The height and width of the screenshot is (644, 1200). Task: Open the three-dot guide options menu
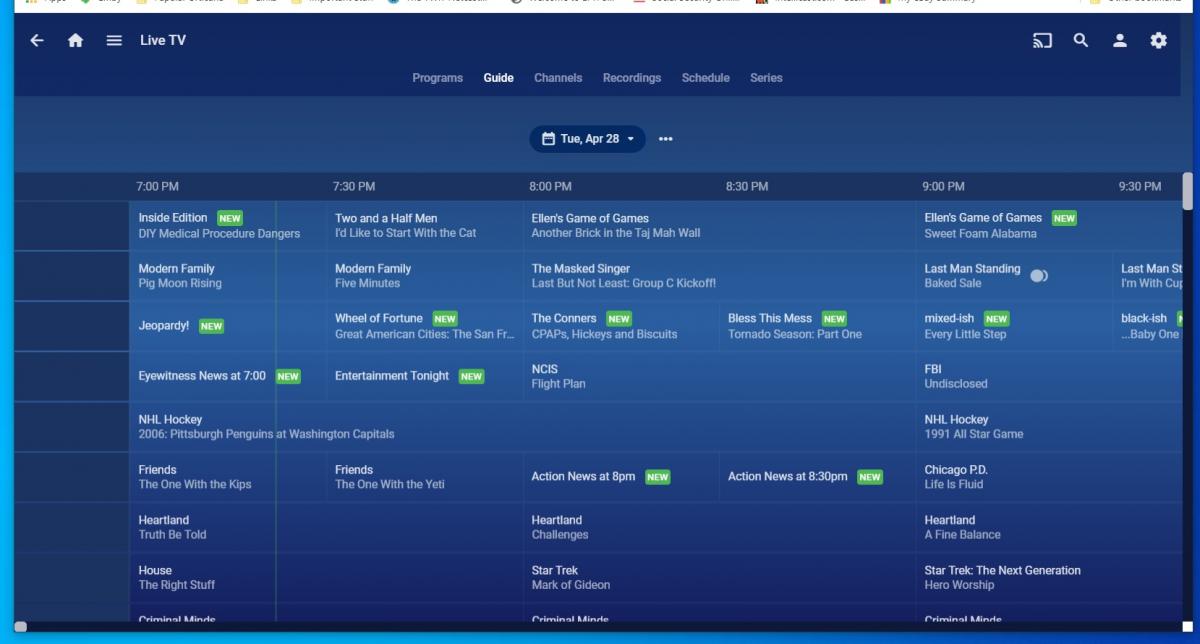[666, 139]
